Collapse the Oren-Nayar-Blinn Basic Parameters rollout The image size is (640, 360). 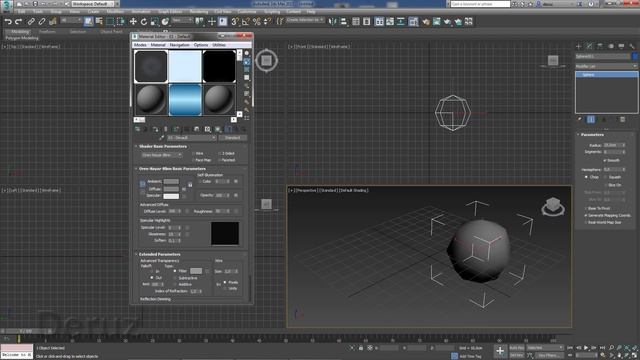coord(136,169)
